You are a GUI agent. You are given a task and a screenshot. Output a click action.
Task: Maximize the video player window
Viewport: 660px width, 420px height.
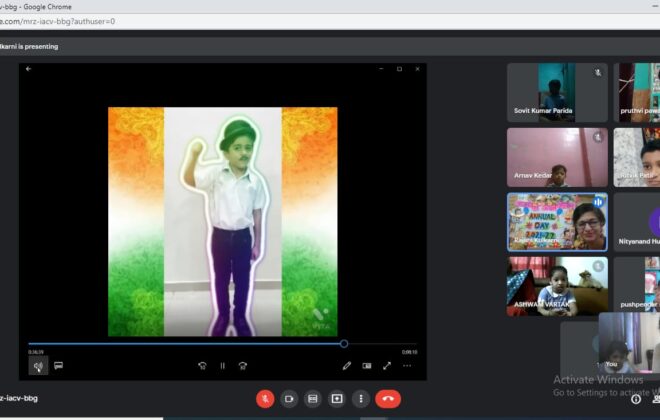tap(399, 69)
